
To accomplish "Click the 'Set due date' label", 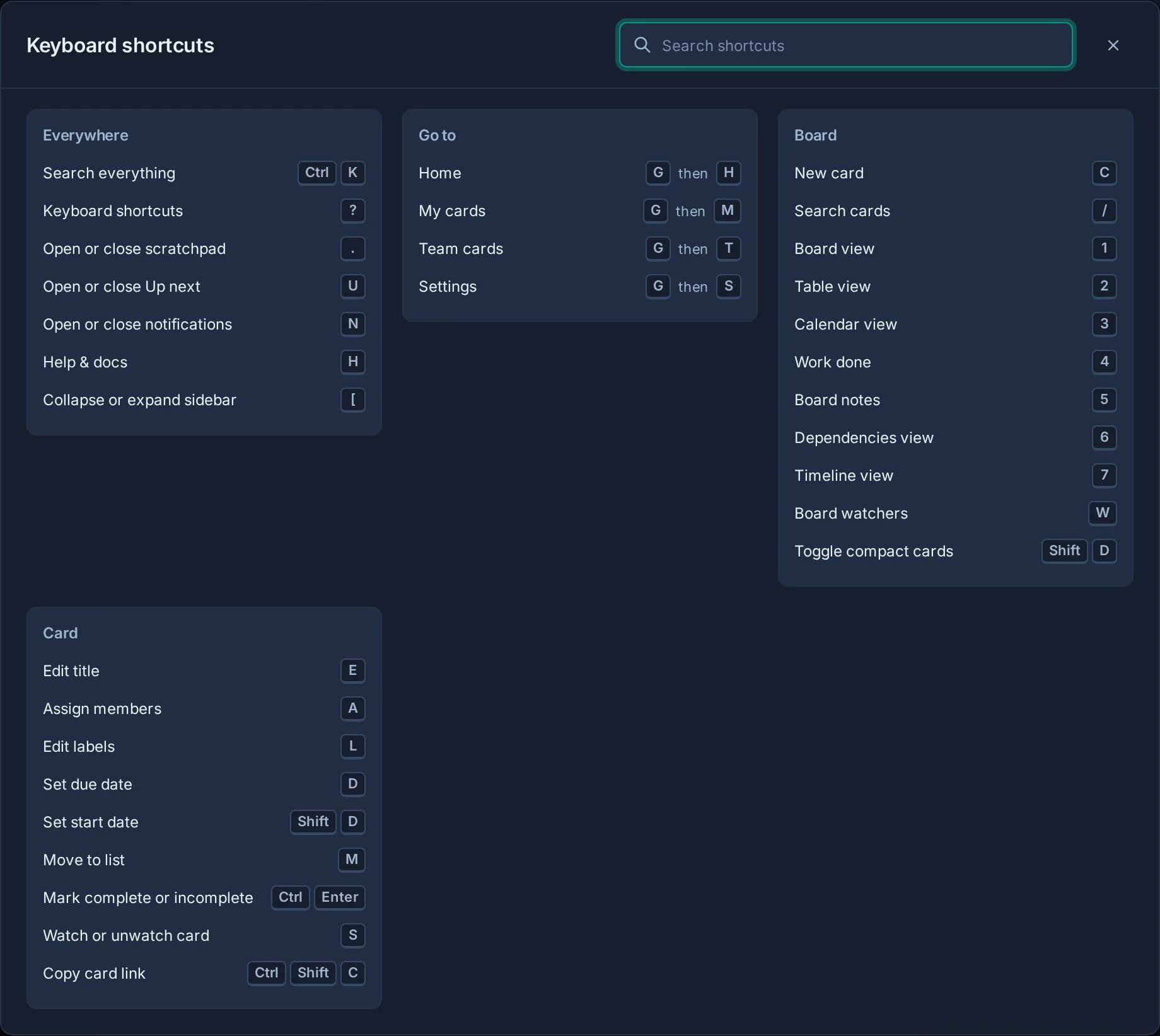I will 88,784.
